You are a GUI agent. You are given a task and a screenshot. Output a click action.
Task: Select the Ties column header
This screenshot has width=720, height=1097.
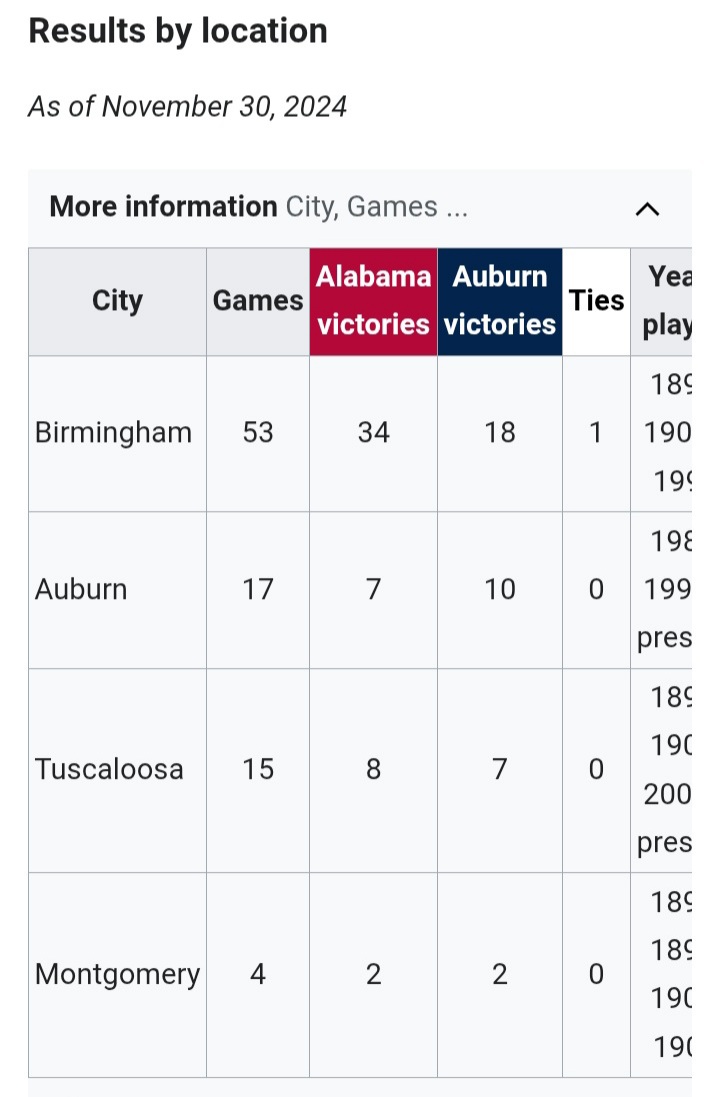(x=596, y=302)
